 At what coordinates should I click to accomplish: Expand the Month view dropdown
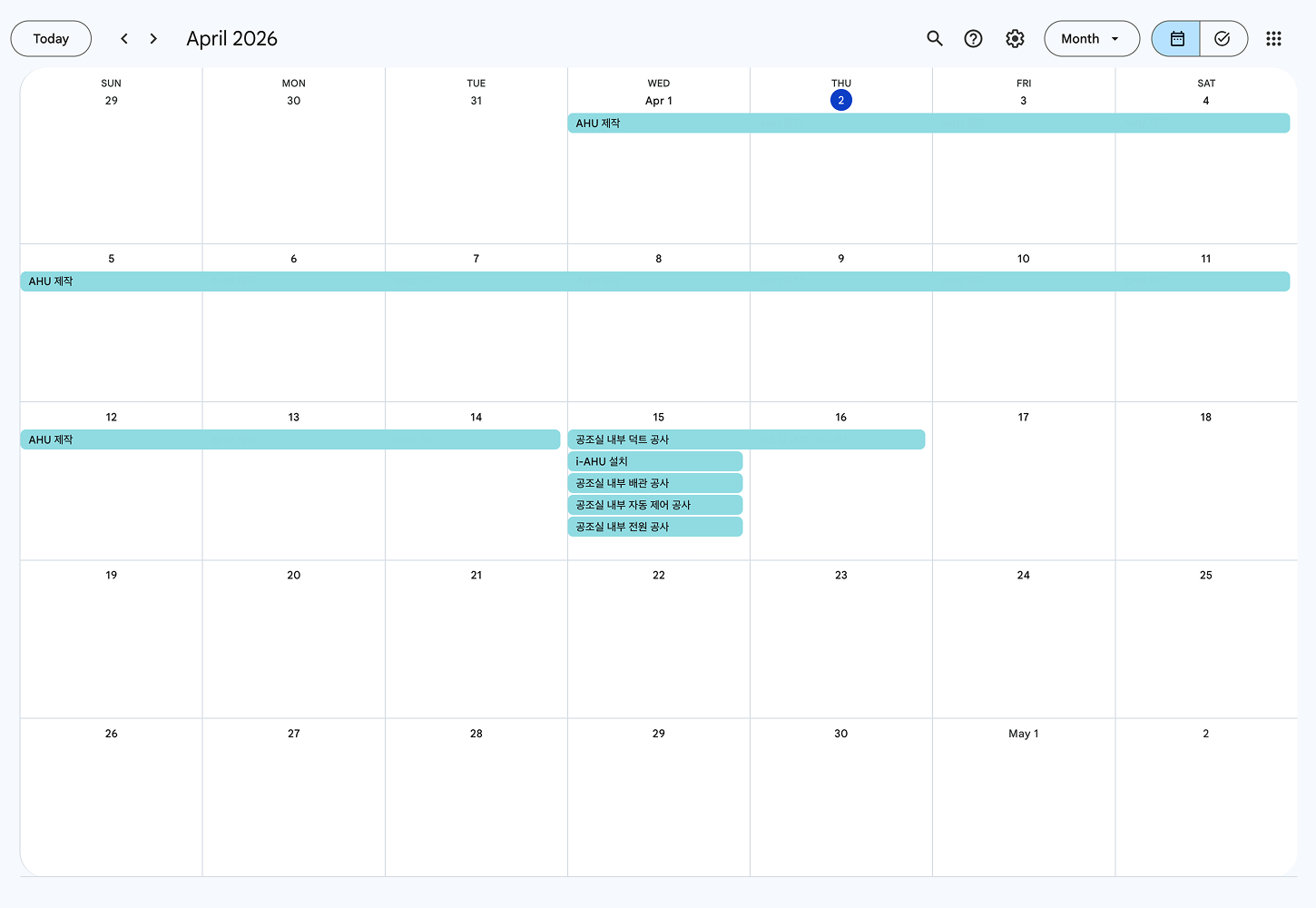[x=1091, y=38]
